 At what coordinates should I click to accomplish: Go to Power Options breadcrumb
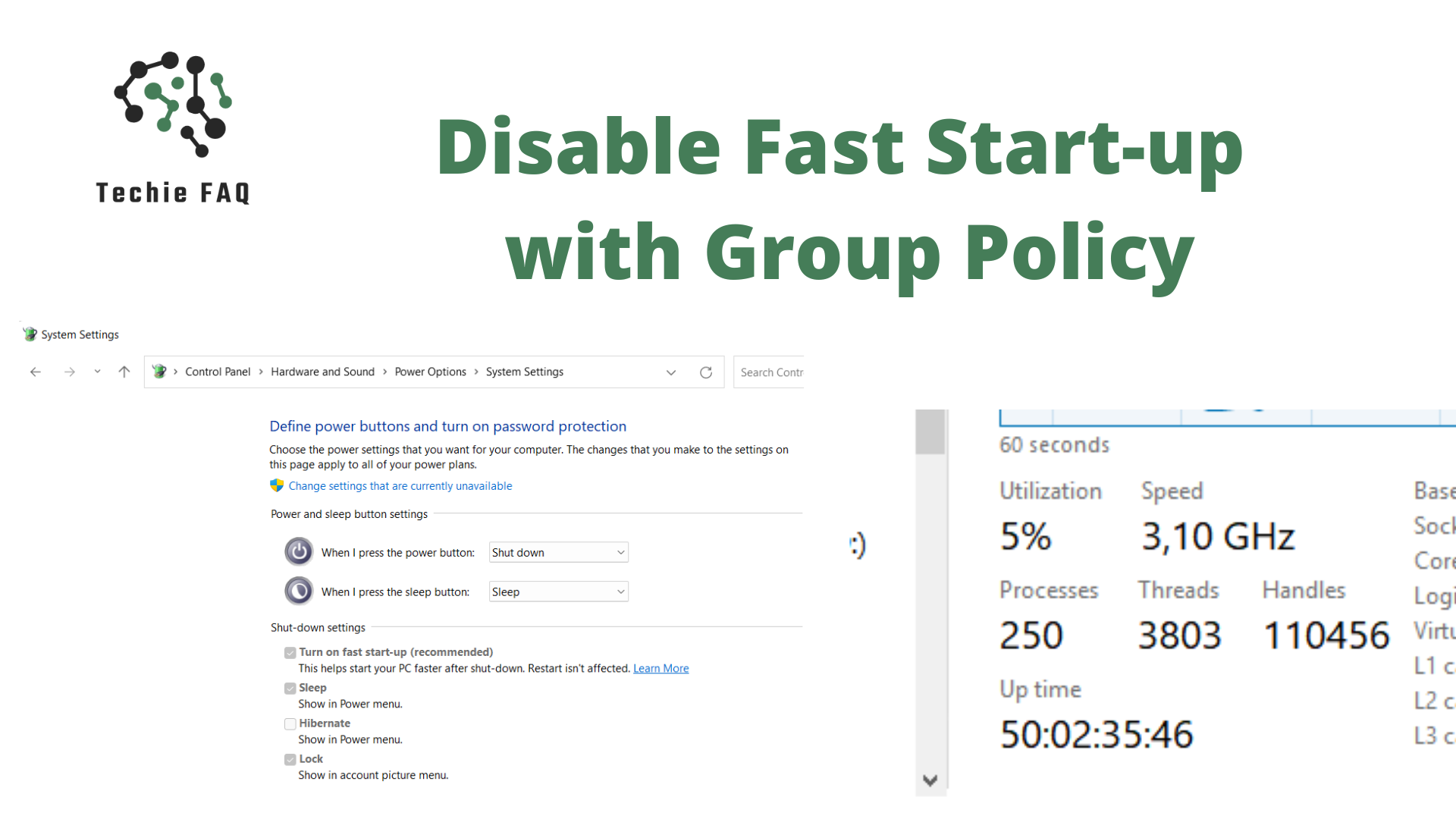tap(430, 372)
